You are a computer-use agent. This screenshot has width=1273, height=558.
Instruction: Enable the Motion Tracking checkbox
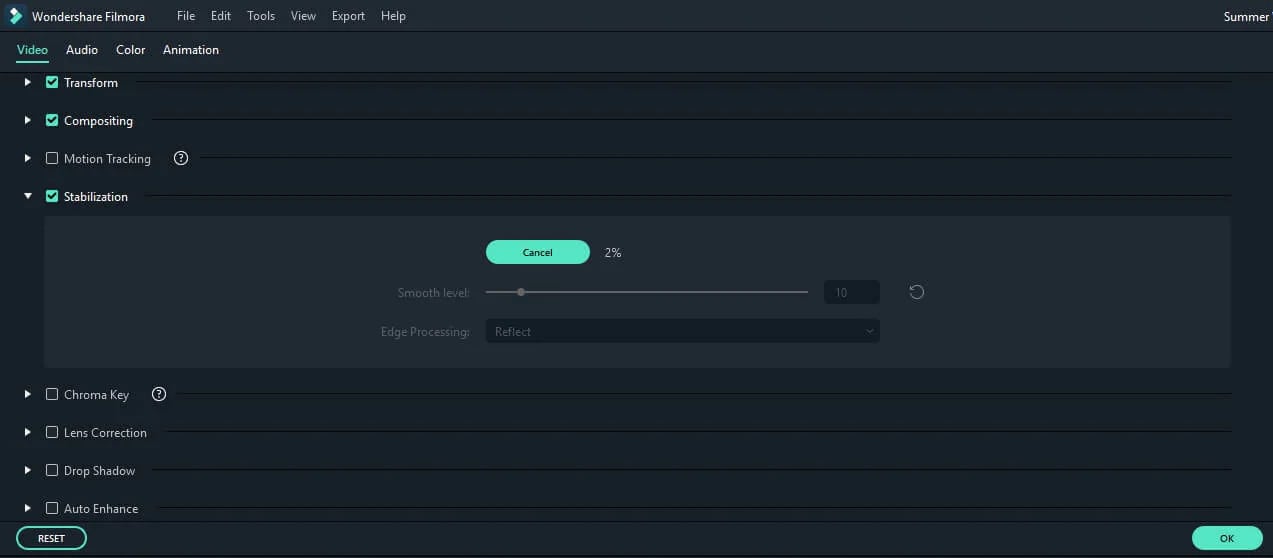52,158
